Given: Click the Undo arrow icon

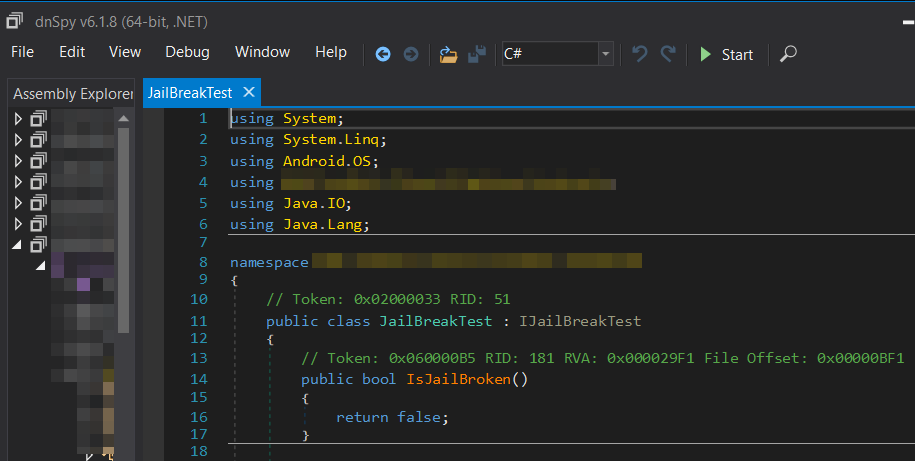Looking at the screenshot, I should click(640, 54).
